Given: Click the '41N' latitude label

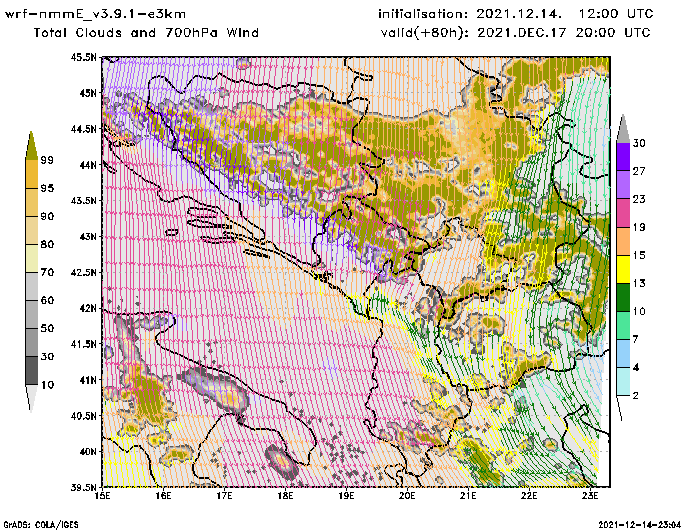Looking at the screenshot, I should coord(88,380).
